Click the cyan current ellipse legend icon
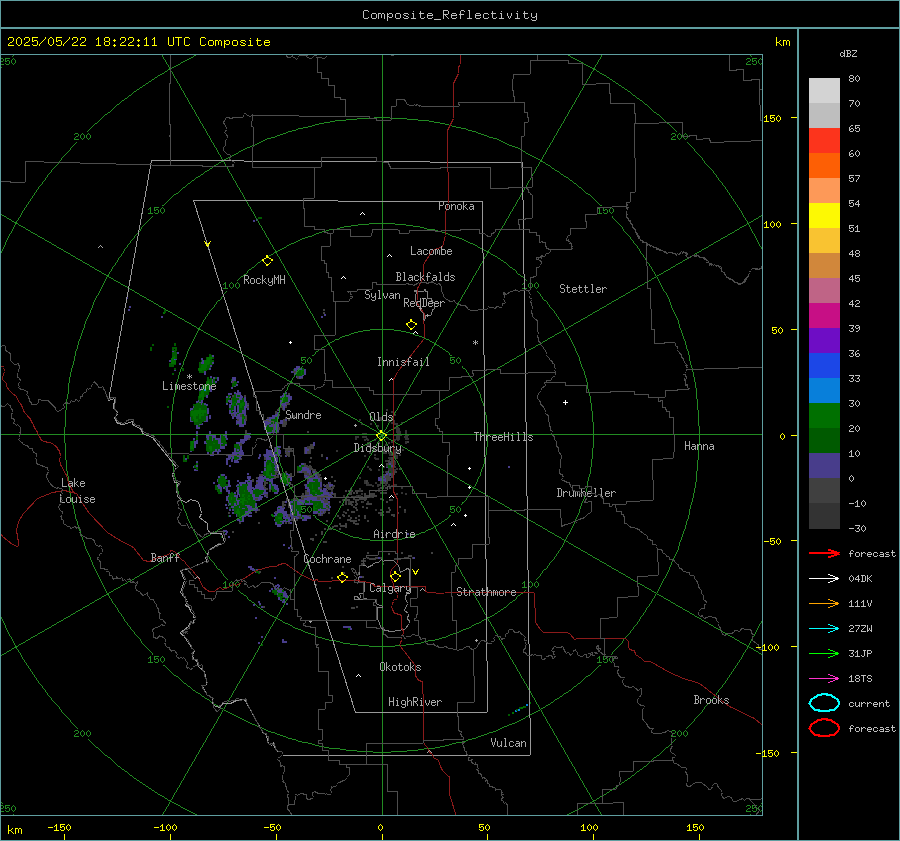This screenshot has height=841, width=900. pos(824,703)
